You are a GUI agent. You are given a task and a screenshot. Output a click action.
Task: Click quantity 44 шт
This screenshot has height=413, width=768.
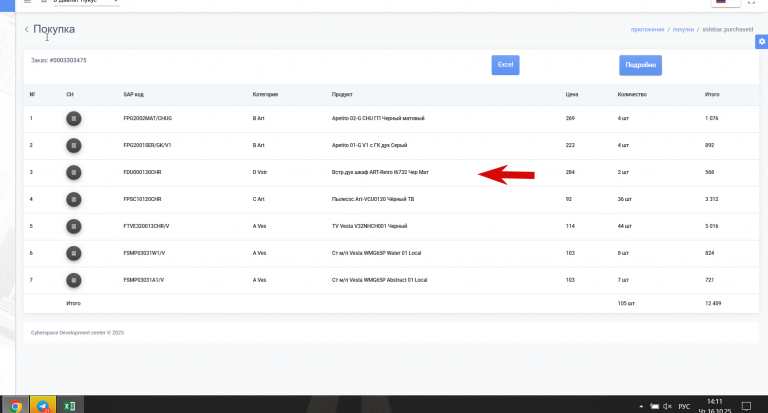624,226
